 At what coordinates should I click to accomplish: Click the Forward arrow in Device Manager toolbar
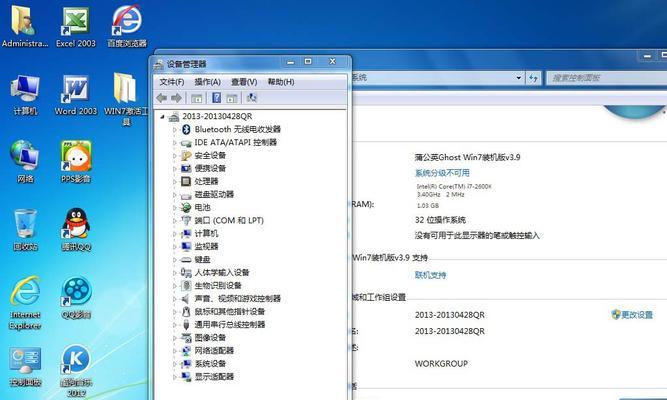[177, 98]
